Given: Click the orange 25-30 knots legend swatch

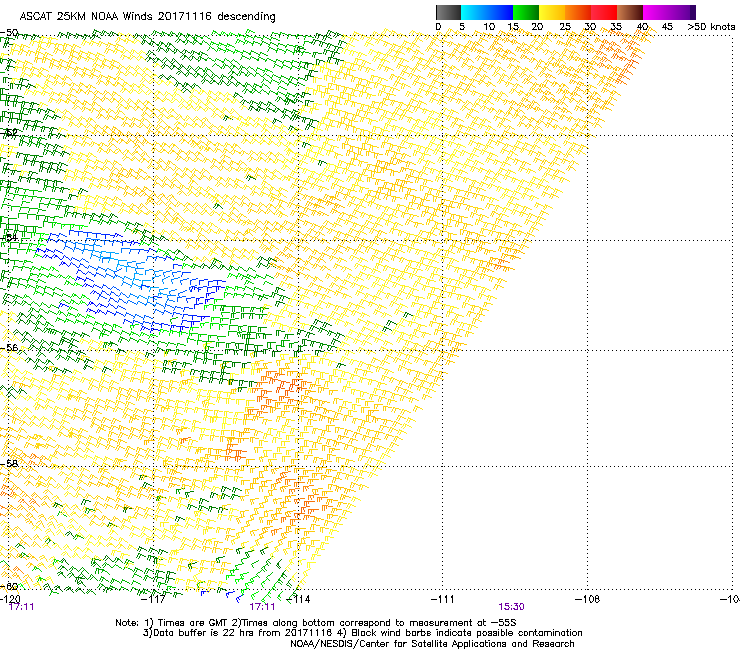Looking at the screenshot, I should click(x=578, y=12).
